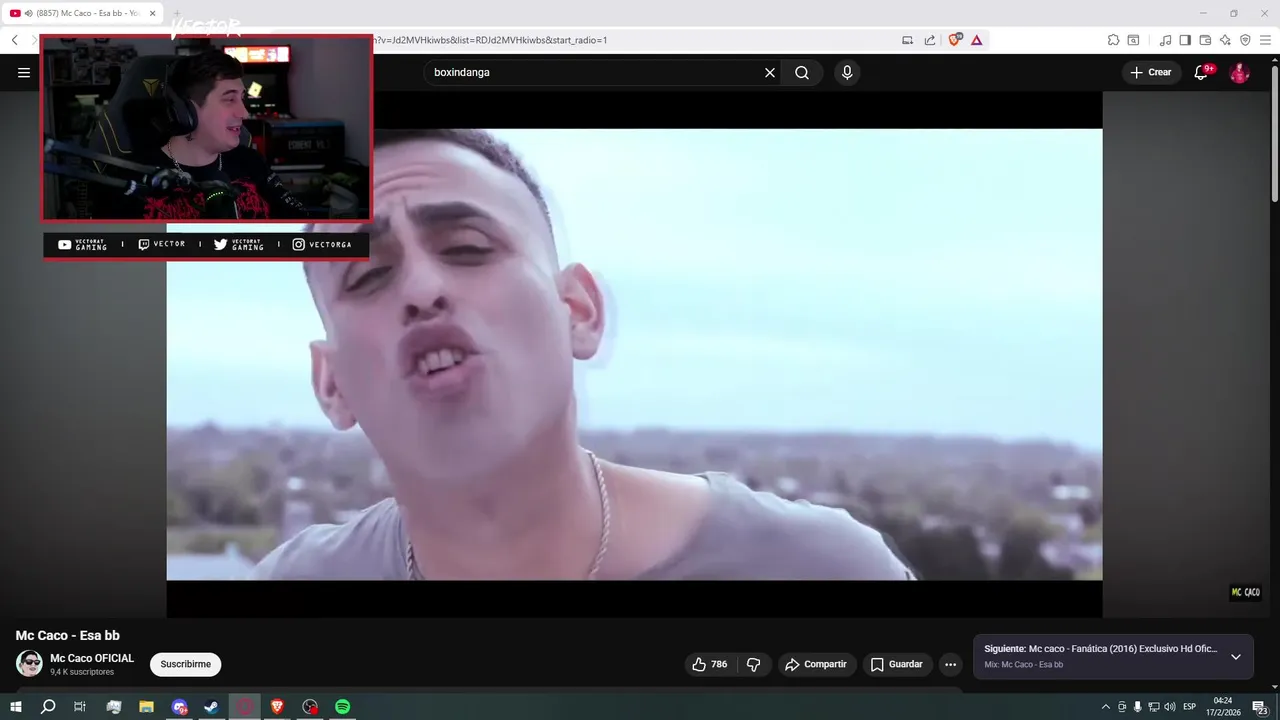
Task: Open the Mc Caco channel avatar
Action: [x=29, y=664]
